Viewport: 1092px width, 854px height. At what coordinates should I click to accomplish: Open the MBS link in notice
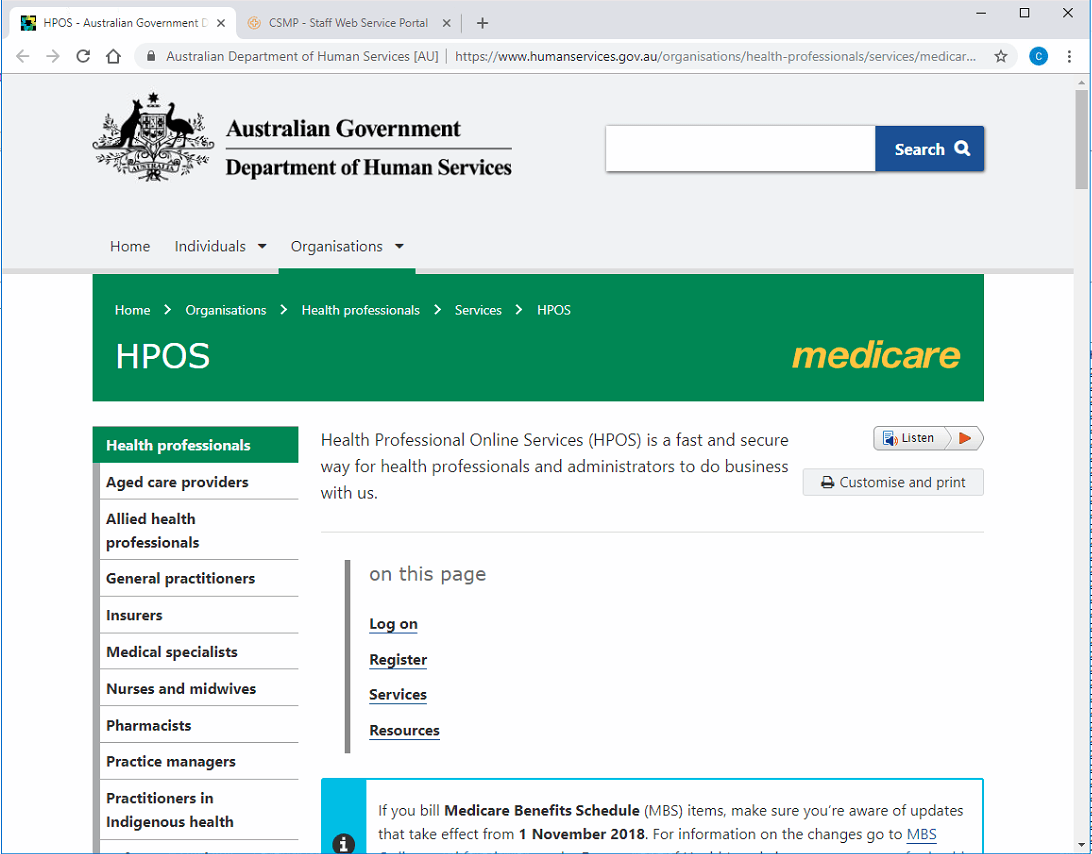pos(921,834)
